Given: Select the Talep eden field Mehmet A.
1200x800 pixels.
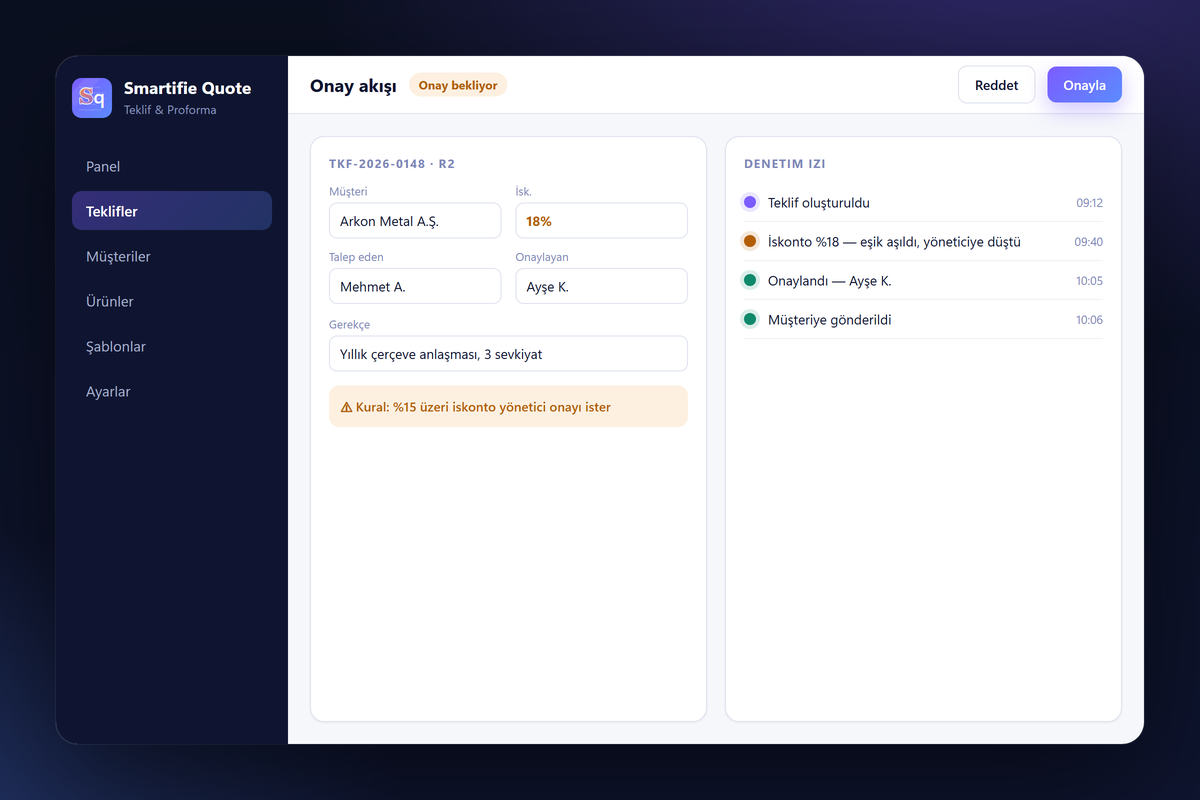Looking at the screenshot, I should 415,286.
